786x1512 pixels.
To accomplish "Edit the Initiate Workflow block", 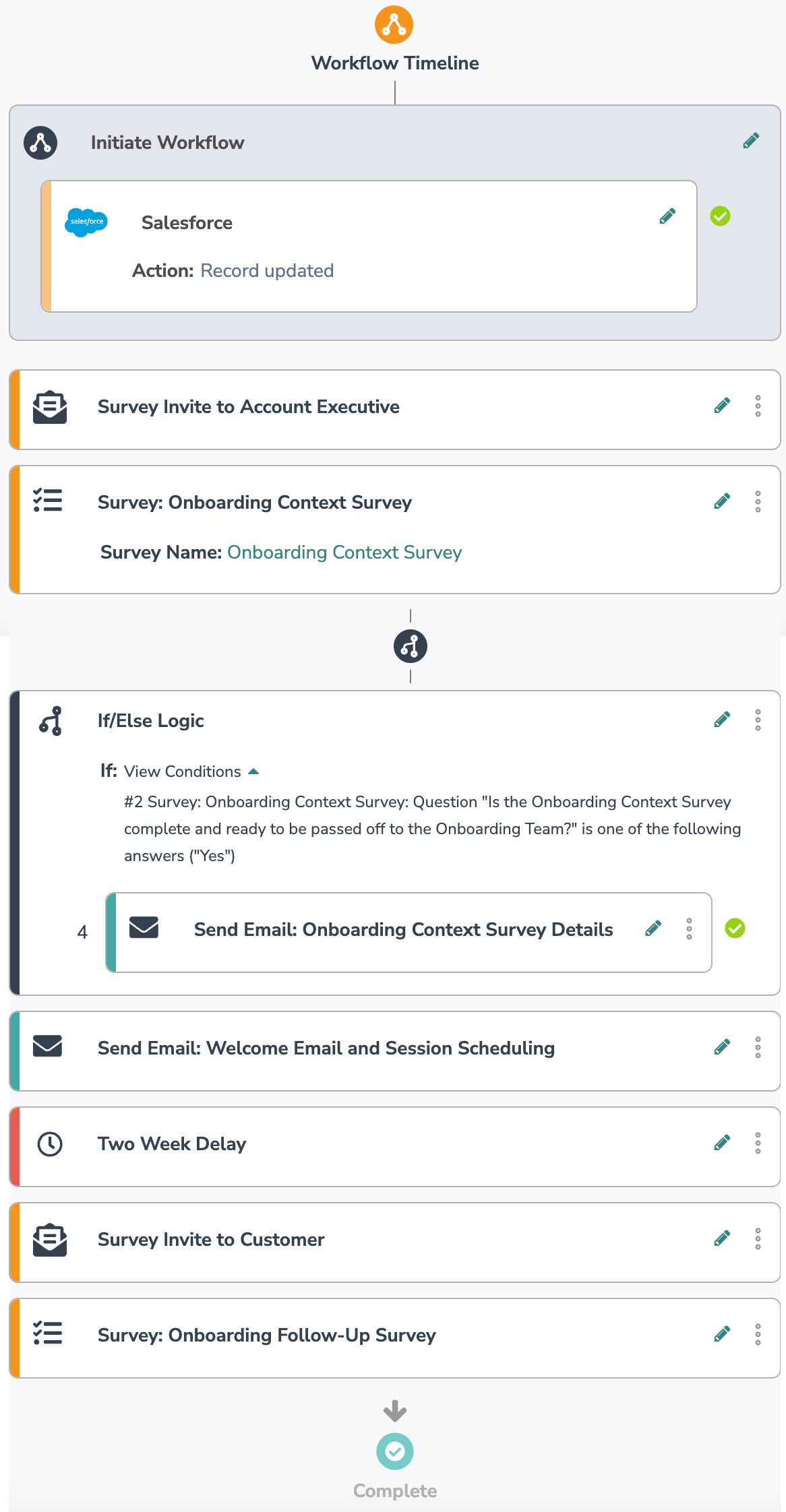I will (x=751, y=141).
